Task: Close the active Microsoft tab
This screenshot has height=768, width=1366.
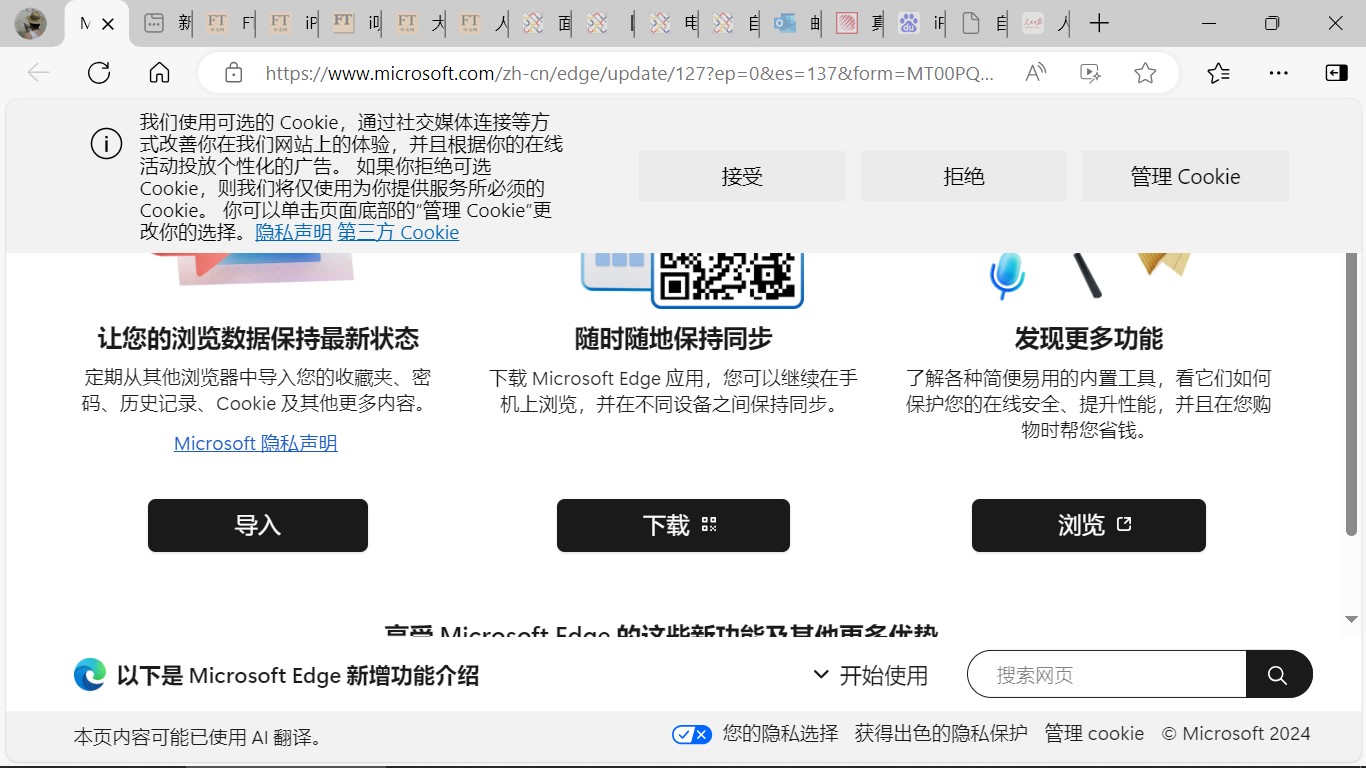Action: pyautogui.click(x=109, y=23)
